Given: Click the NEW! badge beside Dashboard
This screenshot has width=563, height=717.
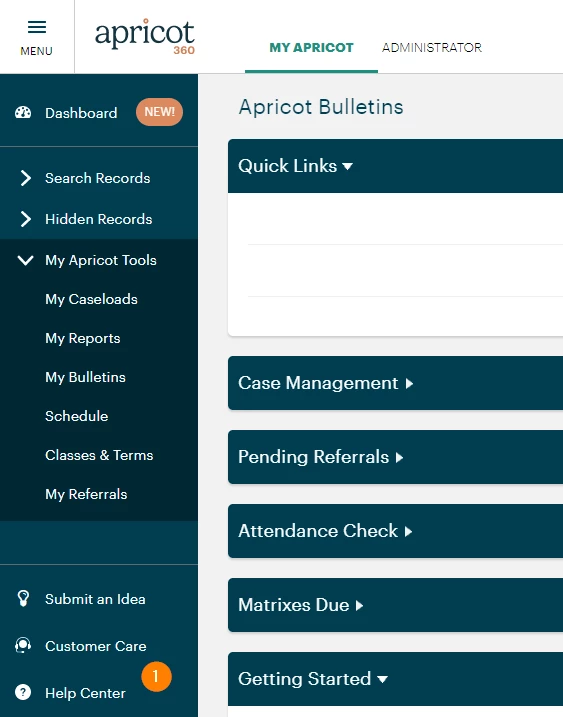Looking at the screenshot, I should pyautogui.click(x=159, y=112).
